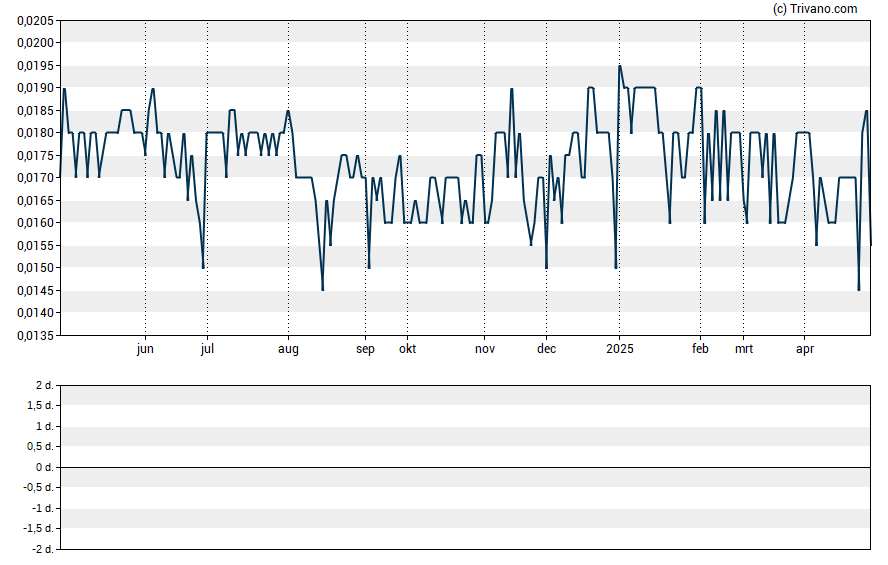Click the '-0,5 d.' label in lower chart
This screenshot has height=565, width=888.
pos(39,488)
